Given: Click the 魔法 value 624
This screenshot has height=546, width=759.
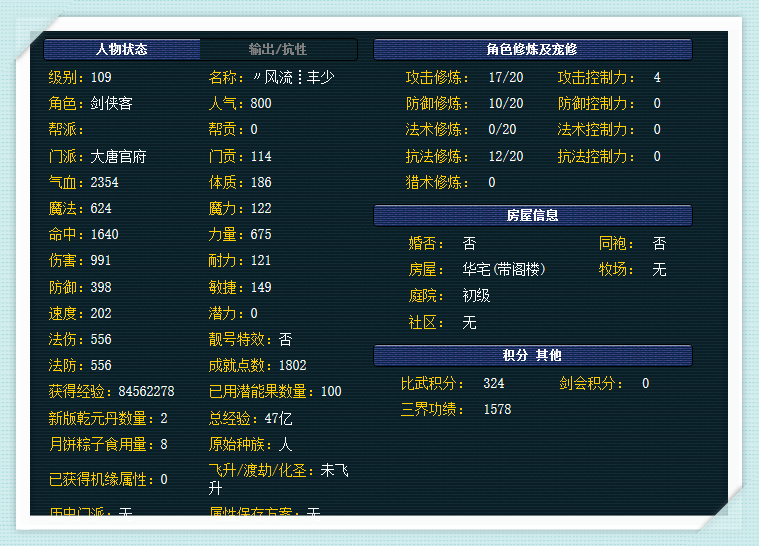Looking at the screenshot, I should point(101,209).
